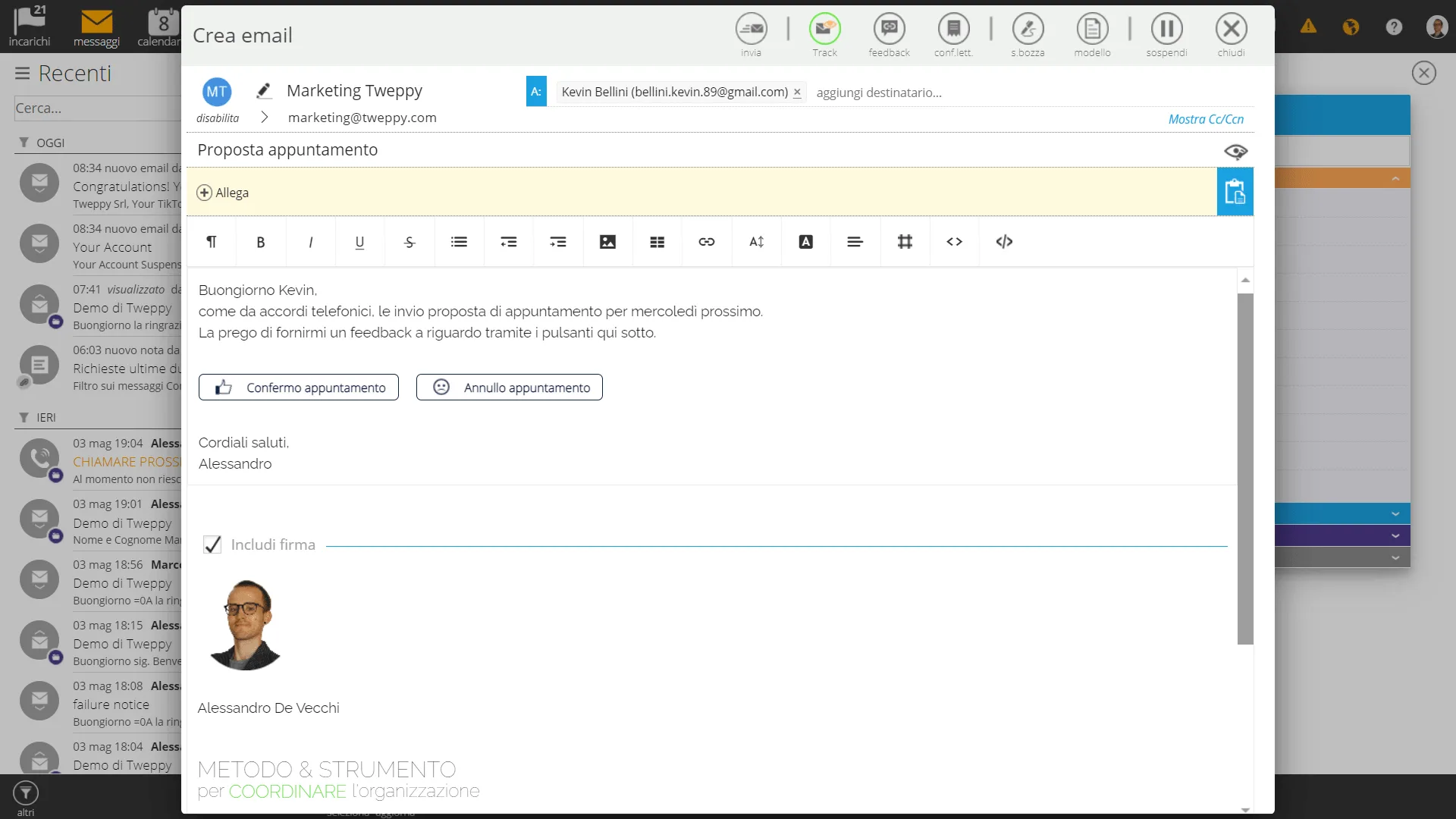Collapse the orange section chevron

tap(1395, 179)
